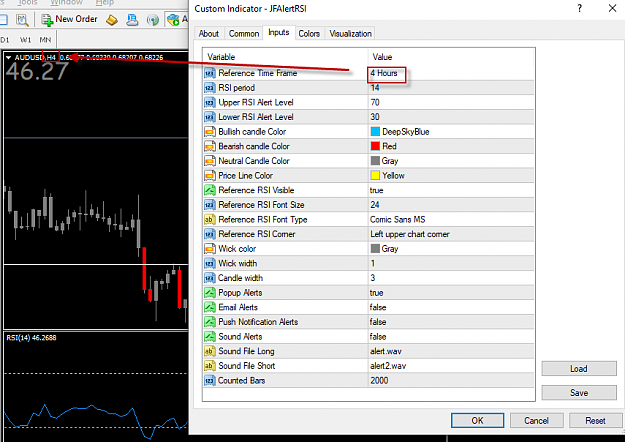The height and width of the screenshot is (442, 625).
Task: Toggle Reference RSI Visible true value
Action: [x=377, y=191]
